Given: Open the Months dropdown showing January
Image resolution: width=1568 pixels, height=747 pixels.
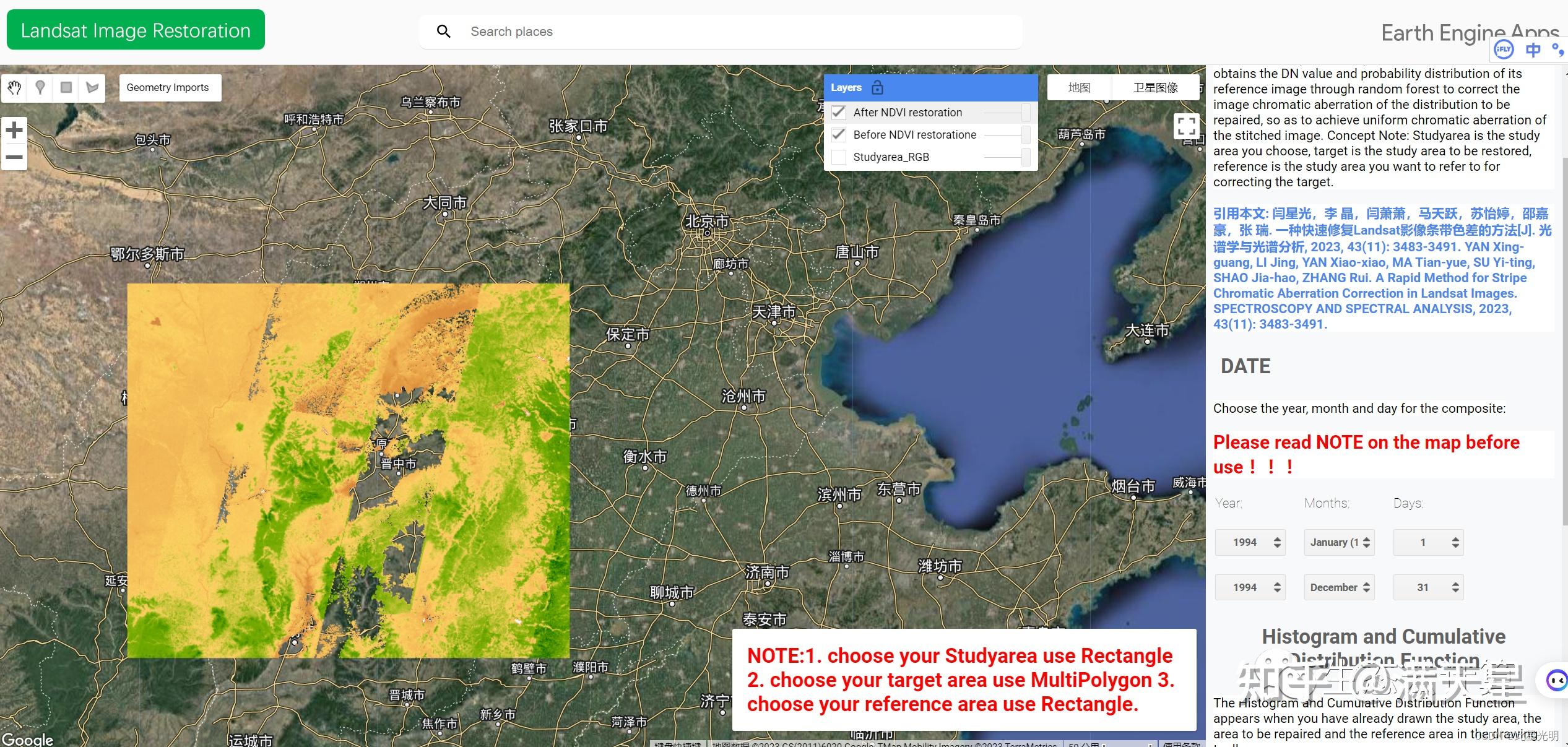Looking at the screenshot, I should [1338, 542].
